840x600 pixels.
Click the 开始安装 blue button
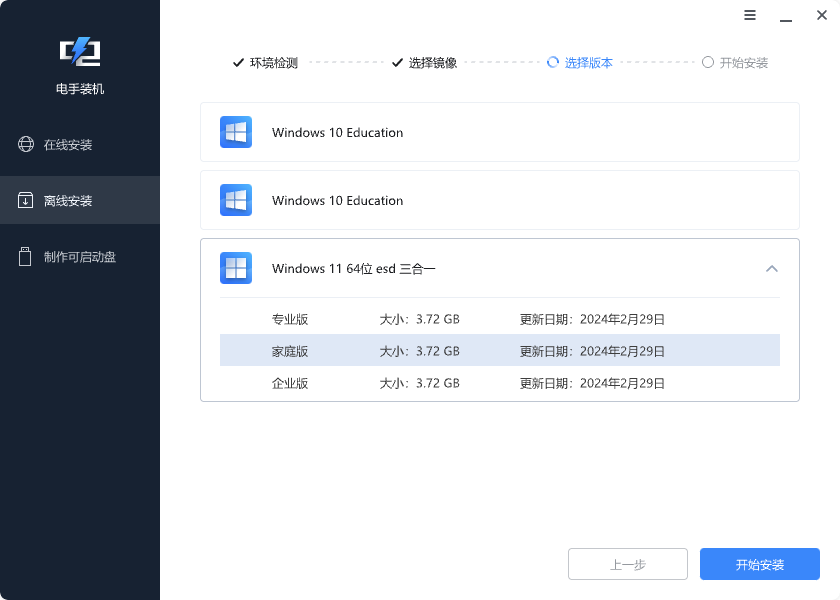[759, 564]
